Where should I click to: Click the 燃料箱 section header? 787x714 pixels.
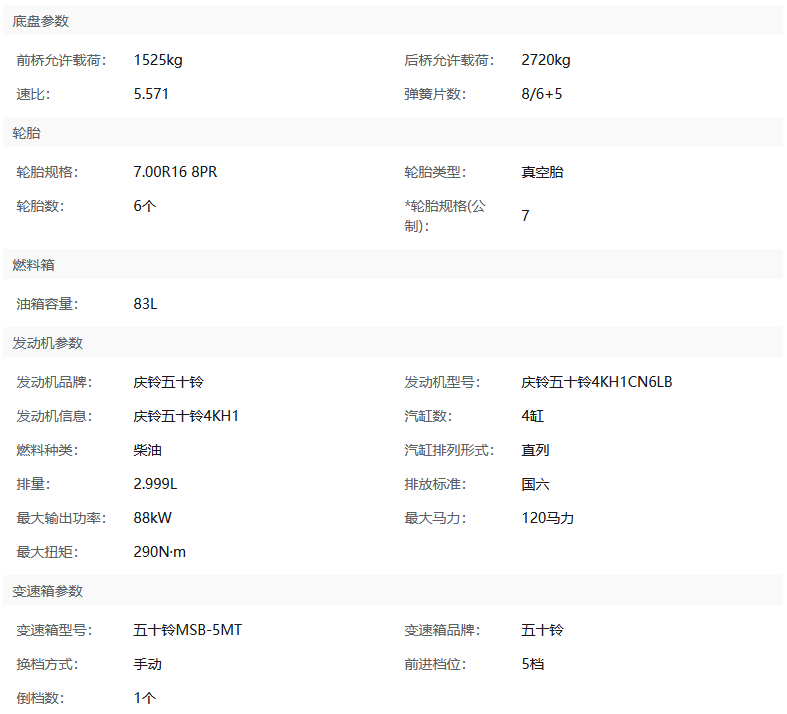[34, 265]
